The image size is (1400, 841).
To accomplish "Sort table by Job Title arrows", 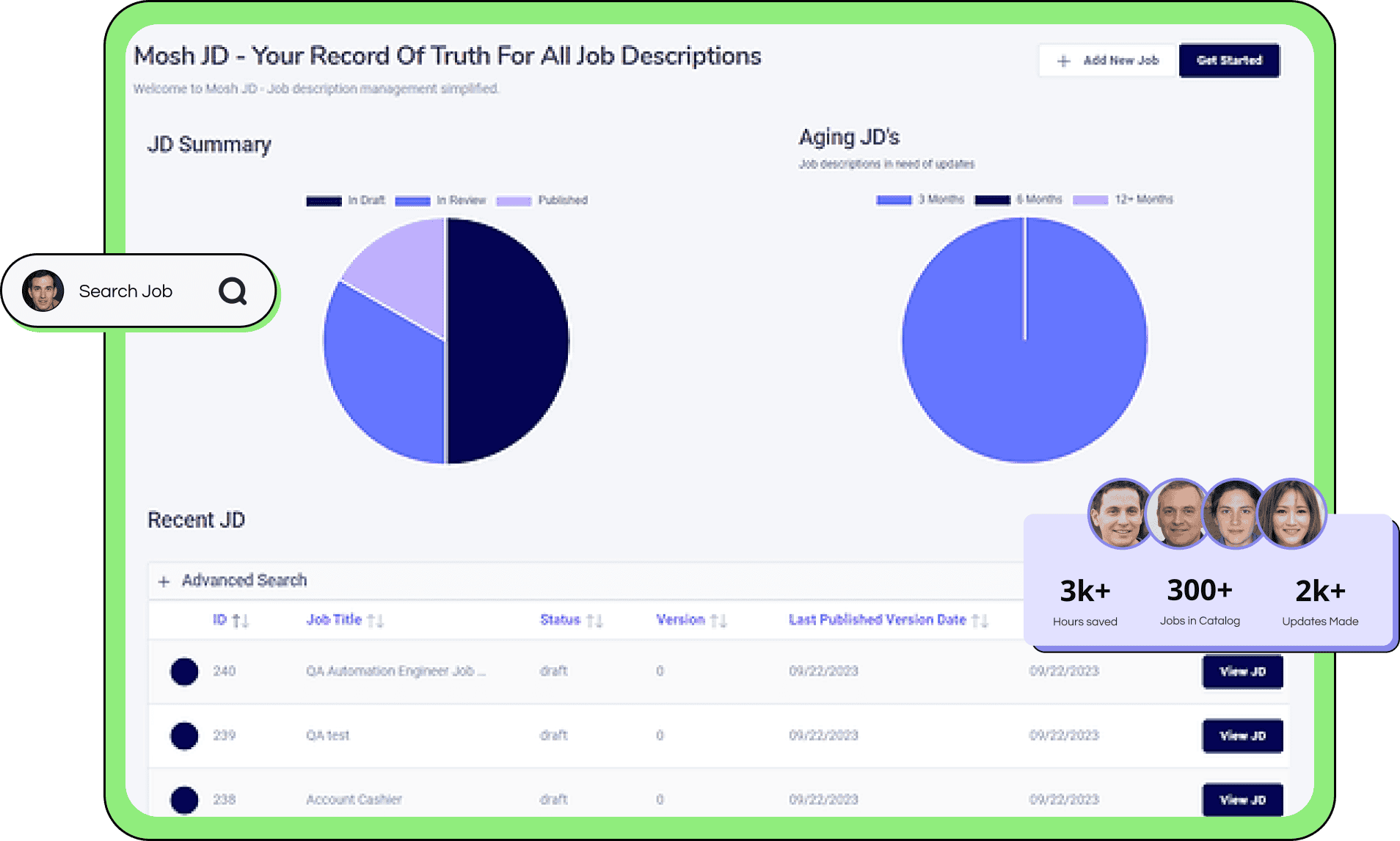I will 376,621.
